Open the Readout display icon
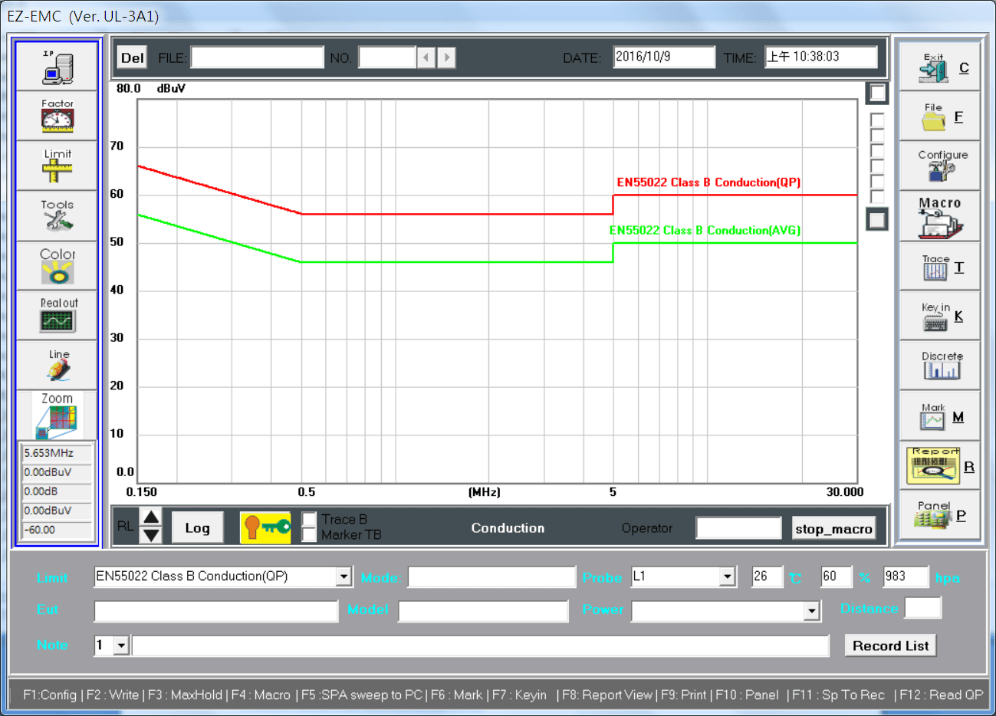This screenshot has height=716, width=996. (x=57, y=316)
